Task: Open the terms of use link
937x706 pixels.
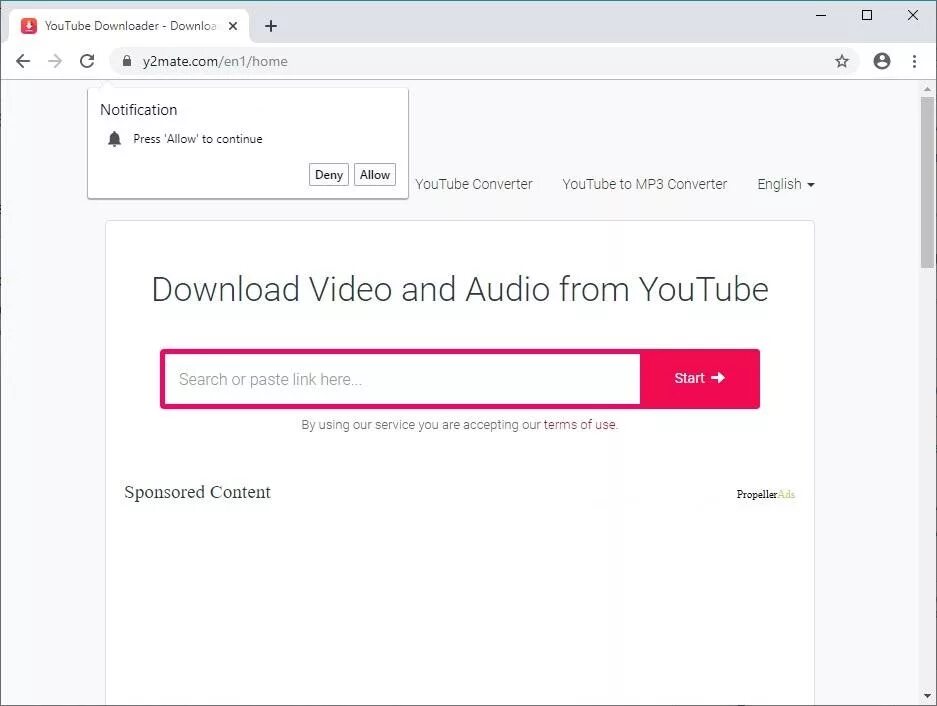Action: pyautogui.click(x=580, y=424)
